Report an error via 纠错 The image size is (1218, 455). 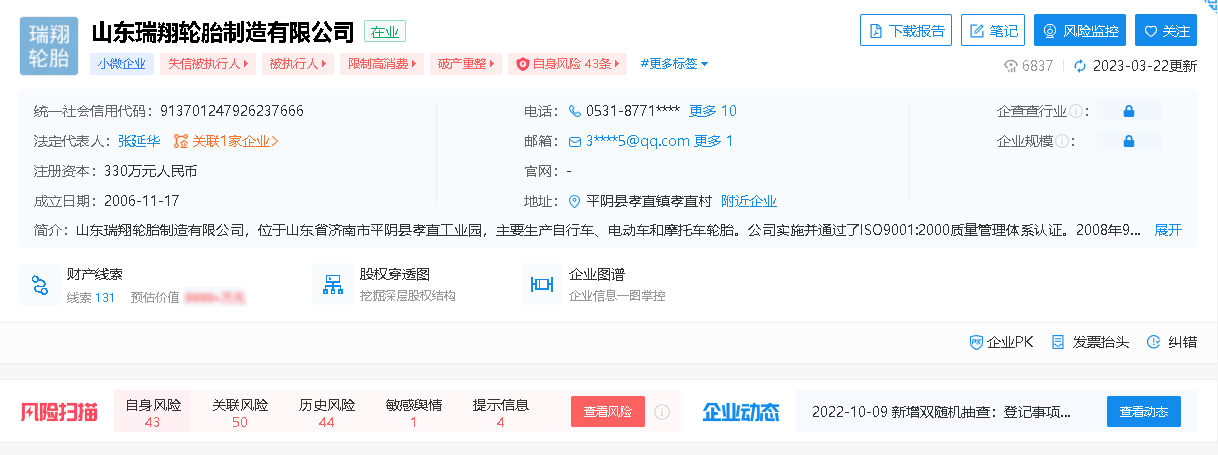[x=1171, y=342]
